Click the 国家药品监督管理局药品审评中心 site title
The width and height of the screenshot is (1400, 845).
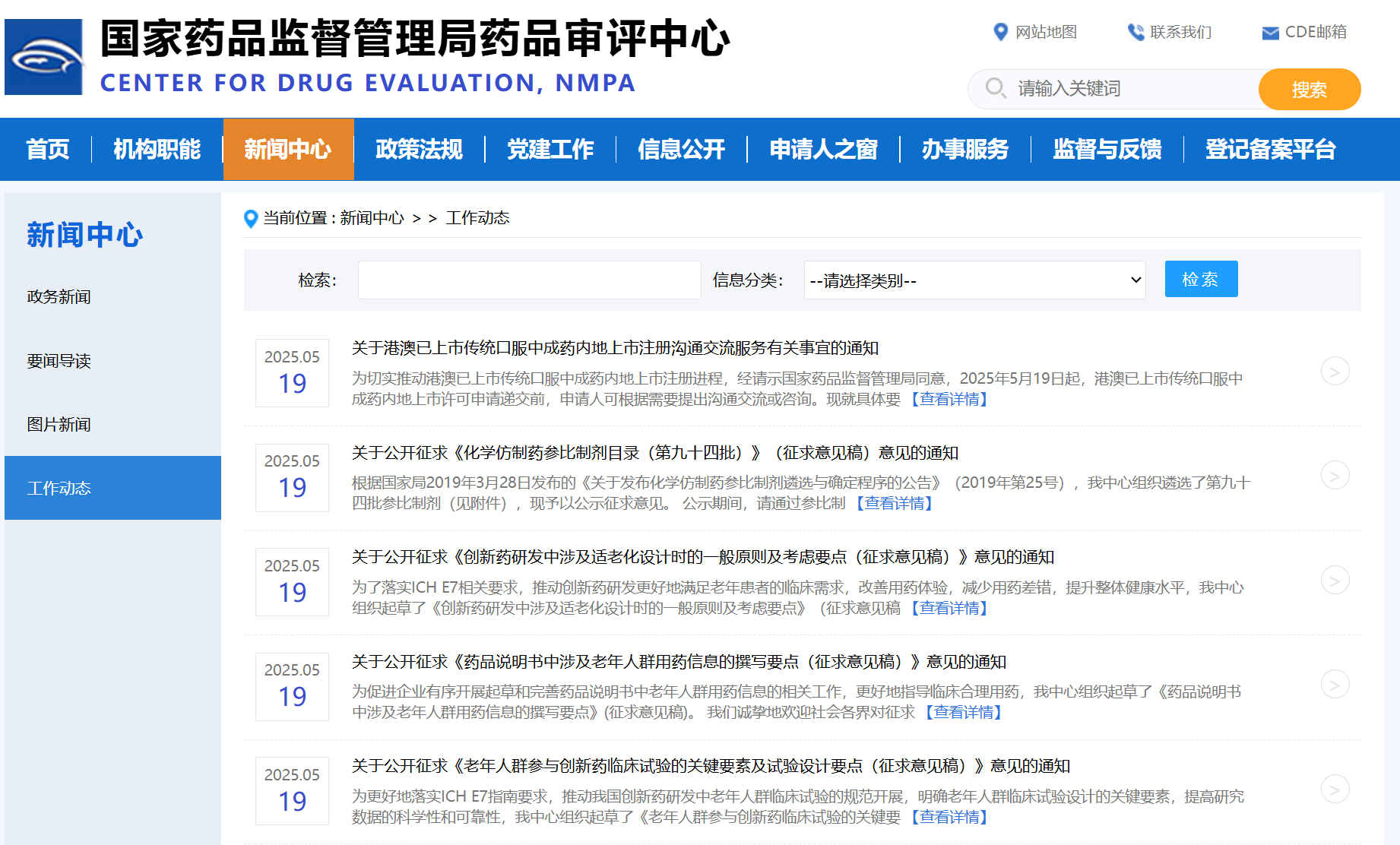click(x=415, y=38)
